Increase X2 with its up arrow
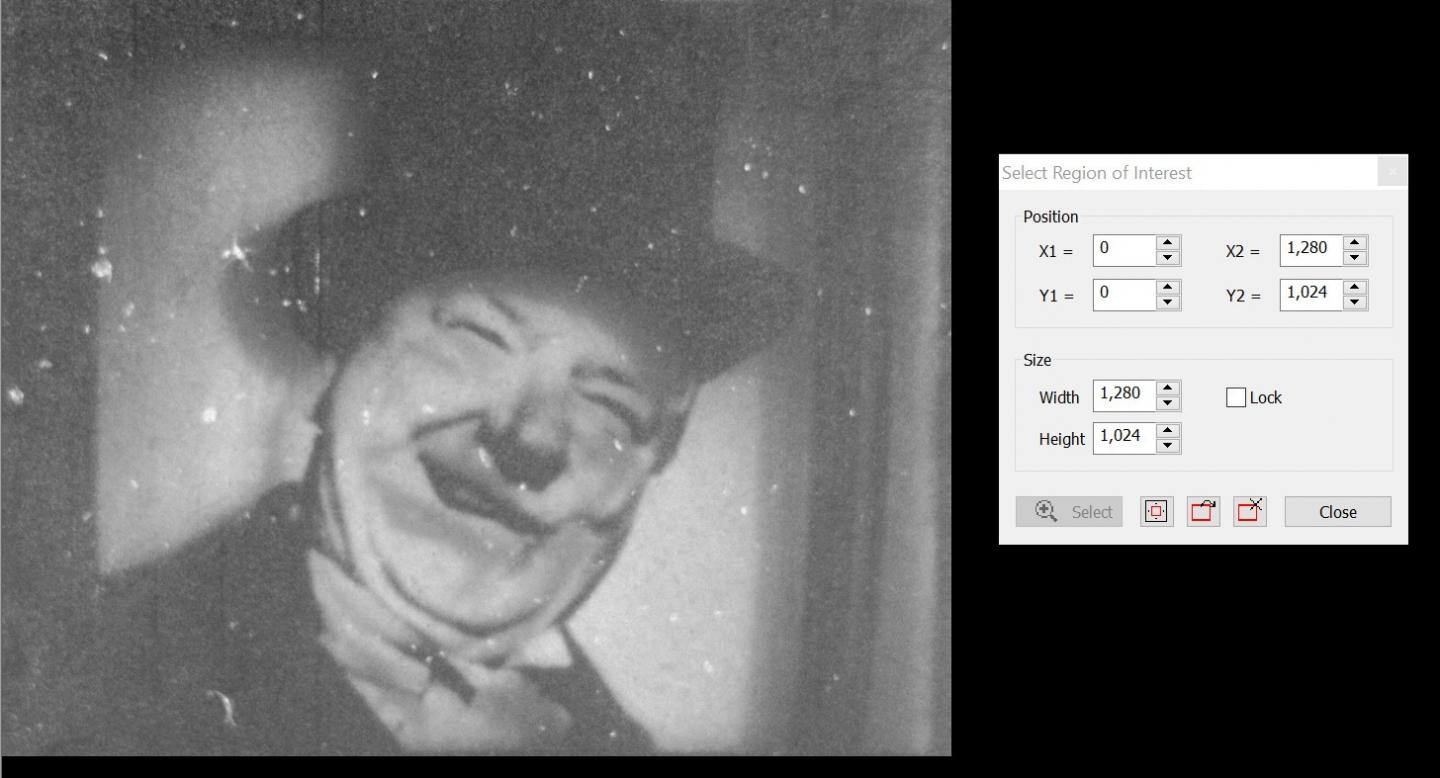Viewport: 1440px width, 778px height. tap(1355, 243)
